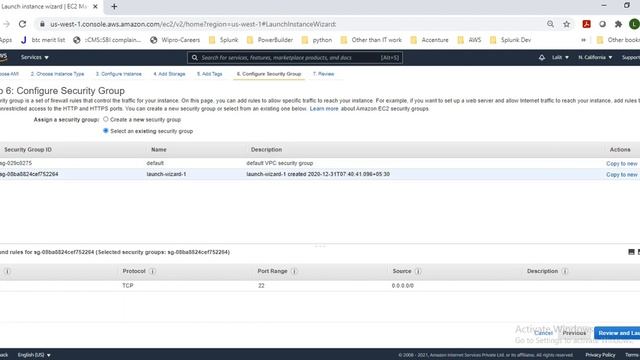Click the round extension icon beside the PDF icon
The image size is (640, 360).
click(x=602, y=24)
